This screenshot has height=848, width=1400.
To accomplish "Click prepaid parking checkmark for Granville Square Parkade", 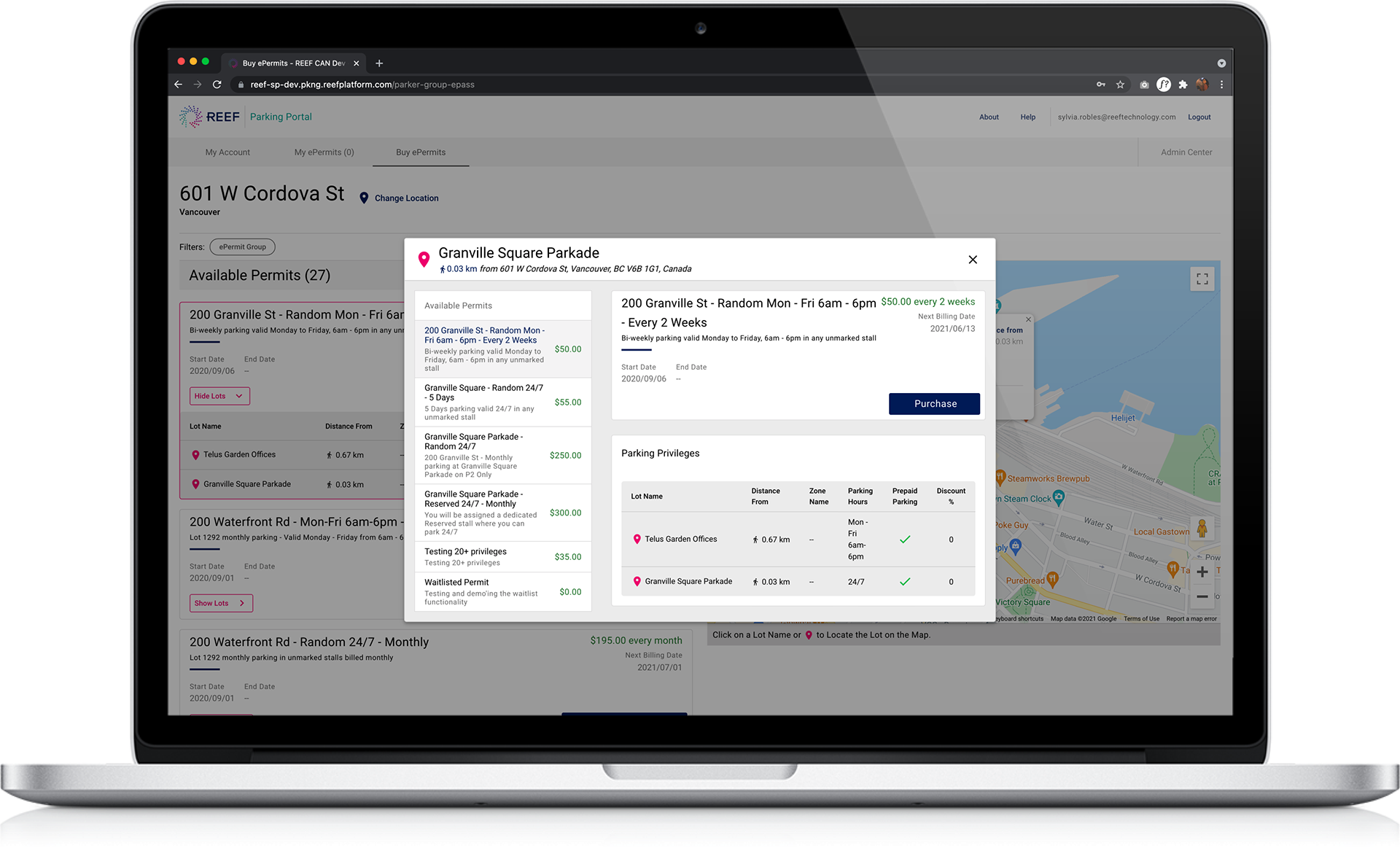I will (x=905, y=582).
